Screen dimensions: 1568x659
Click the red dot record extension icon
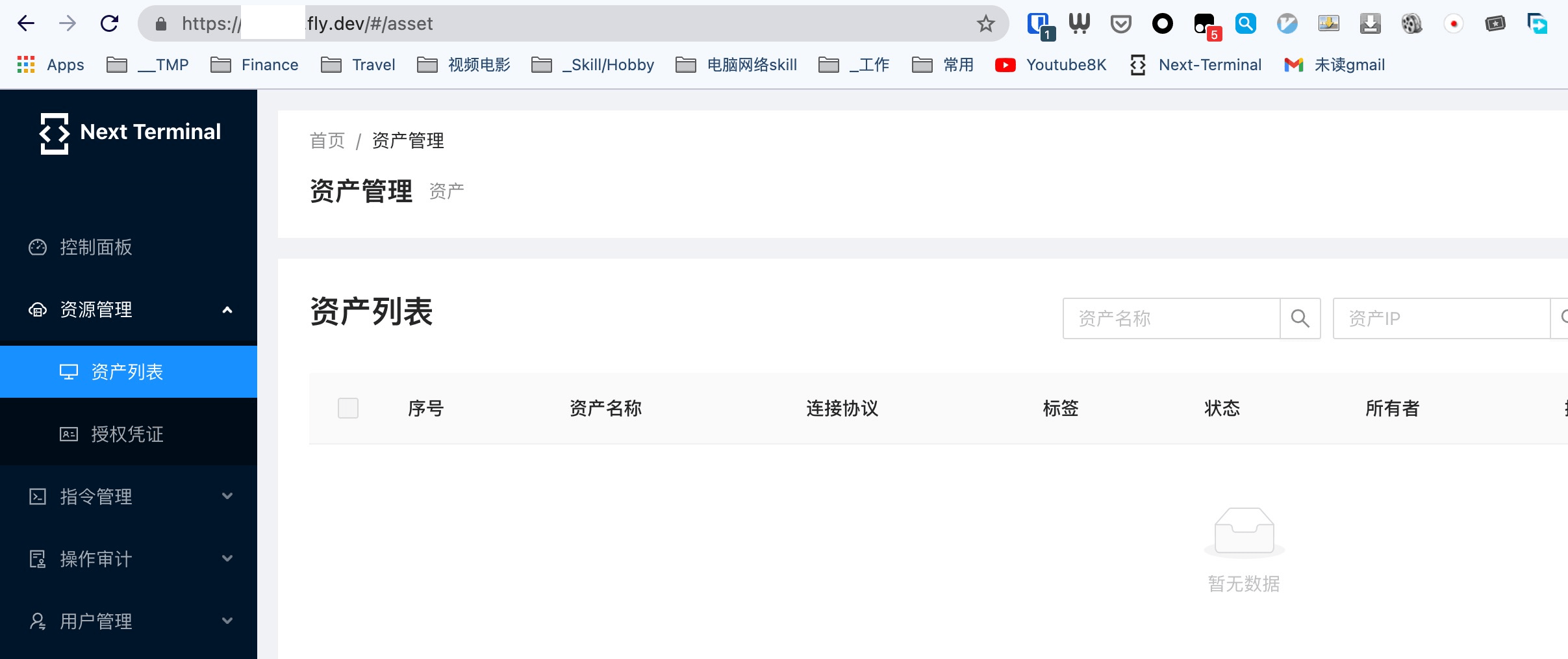1454,24
